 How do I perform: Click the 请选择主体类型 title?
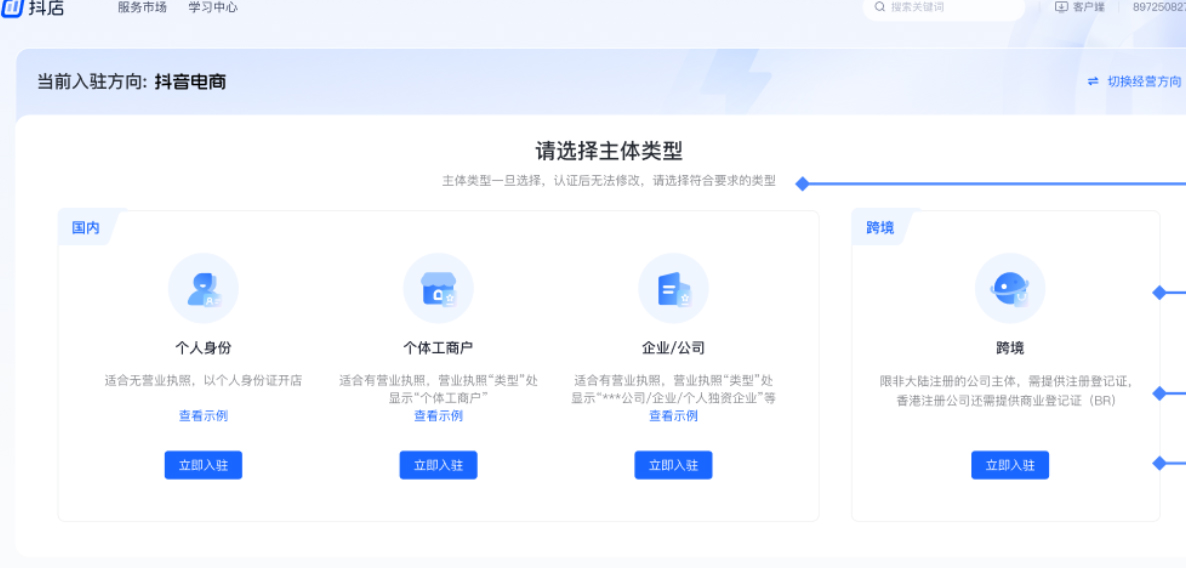click(610, 151)
